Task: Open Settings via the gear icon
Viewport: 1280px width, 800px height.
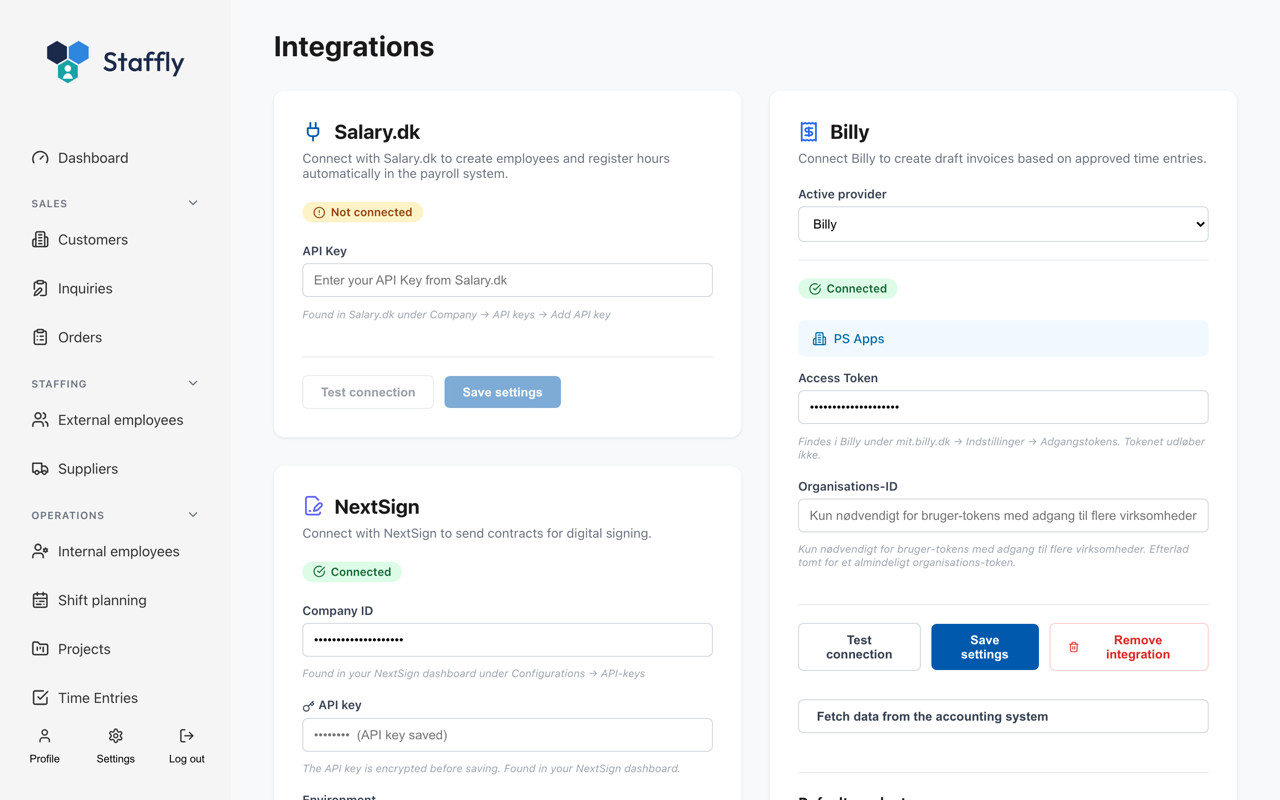Action: [x=116, y=736]
